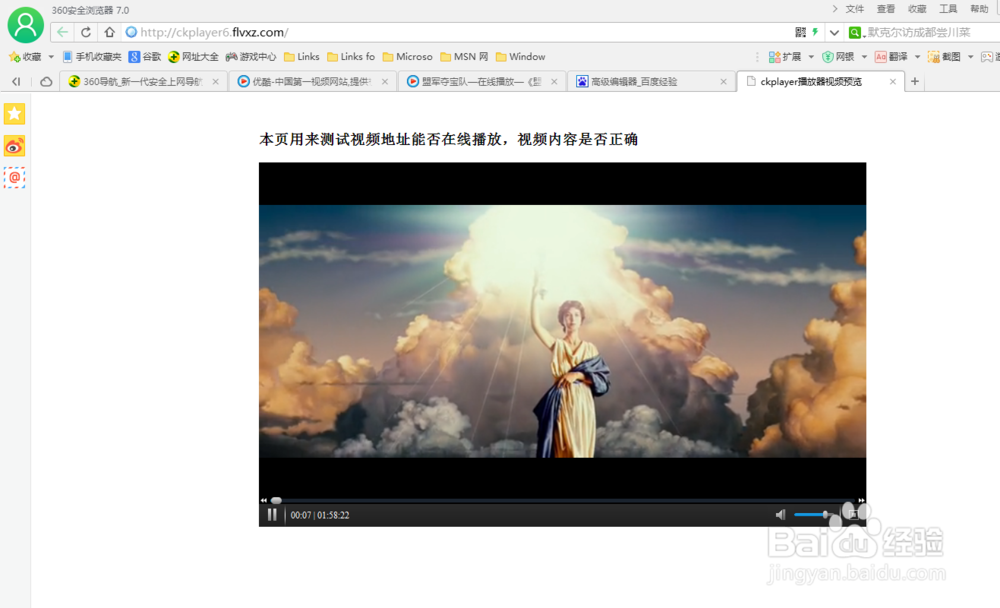Expand the 收藏 dropdown arrow
1000x608 pixels.
click(x=51, y=57)
